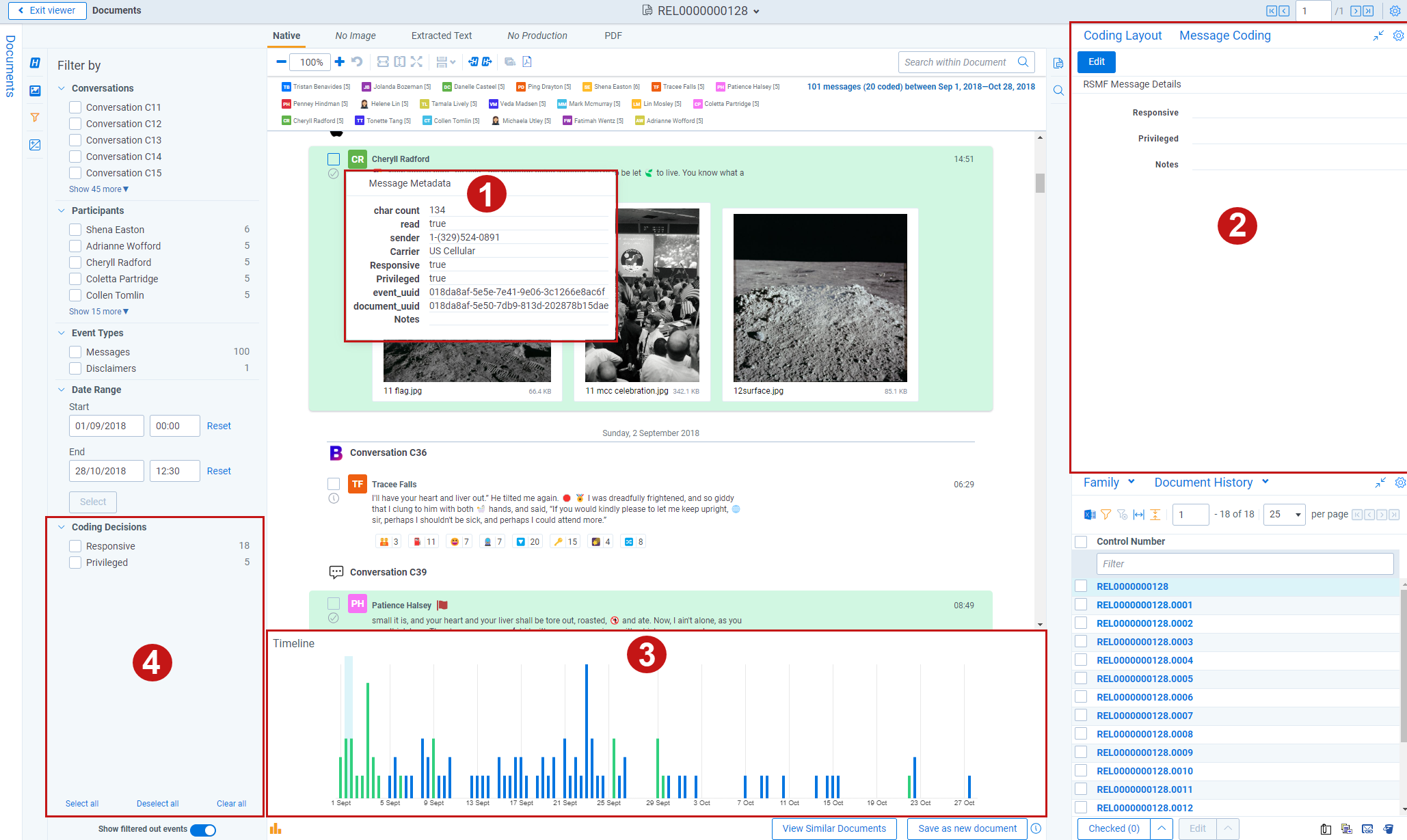Switch to the Native viewer tab

coord(286,36)
